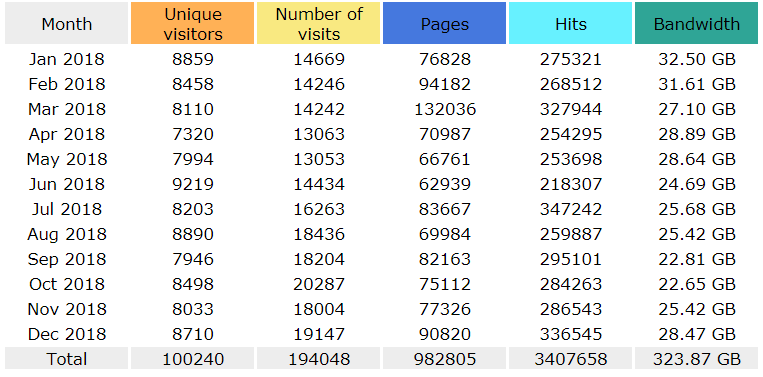Image resolution: width=763 pixels, height=377 pixels.
Task: Click the Month column header
Action: [x=67, y=23]
